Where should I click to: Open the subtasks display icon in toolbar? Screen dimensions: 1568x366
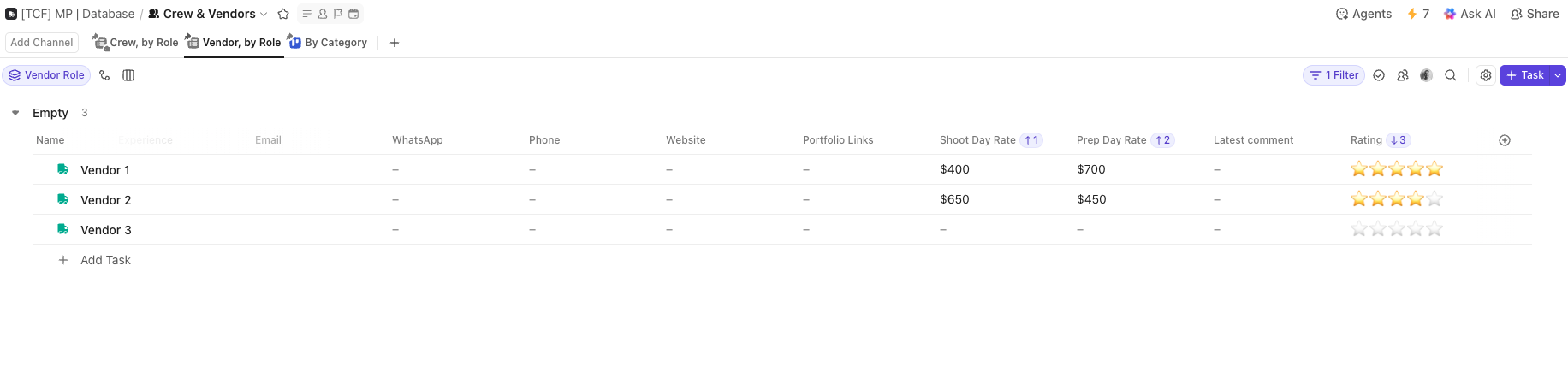(104, 75)
